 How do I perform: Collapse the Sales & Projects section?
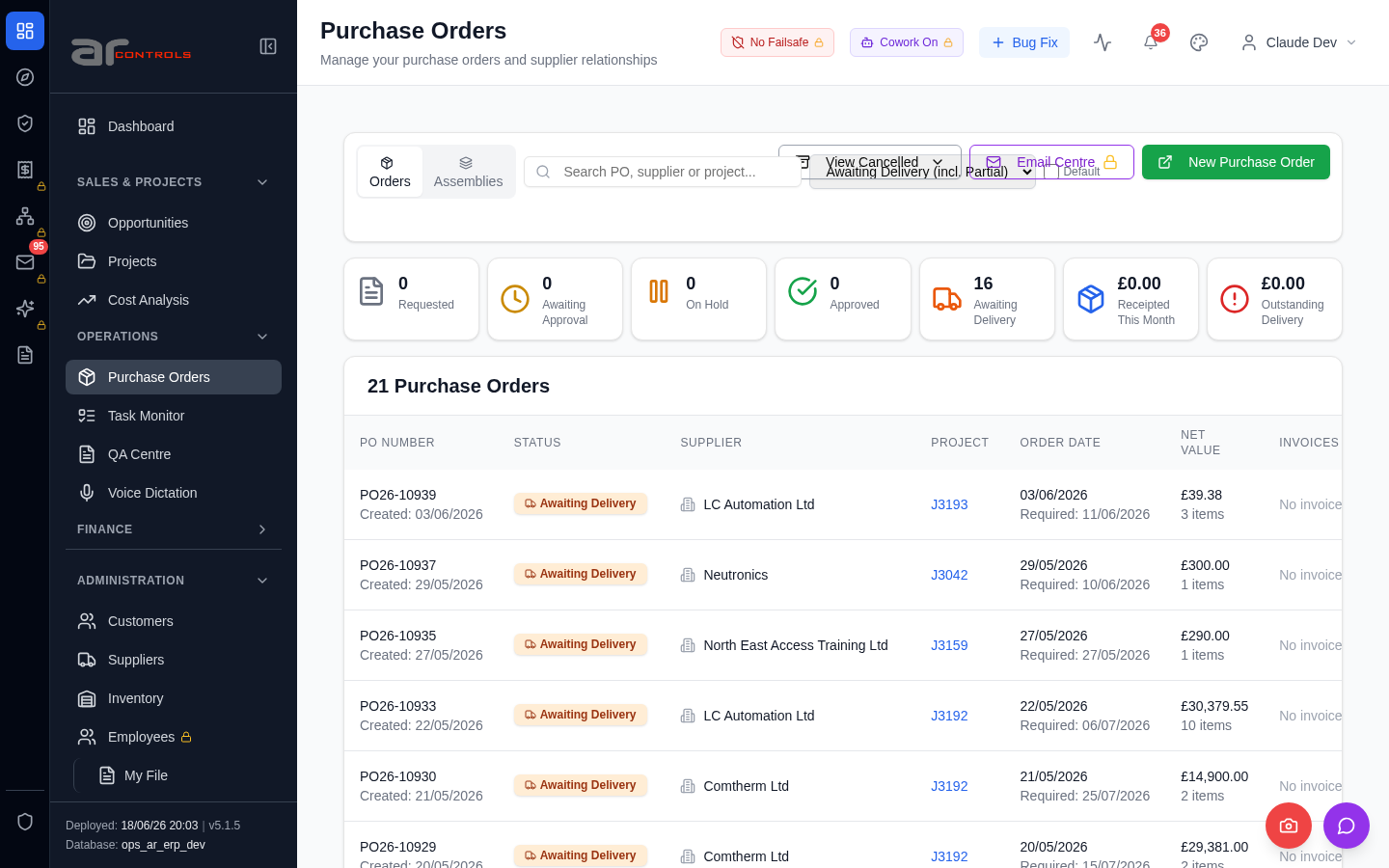174,182
